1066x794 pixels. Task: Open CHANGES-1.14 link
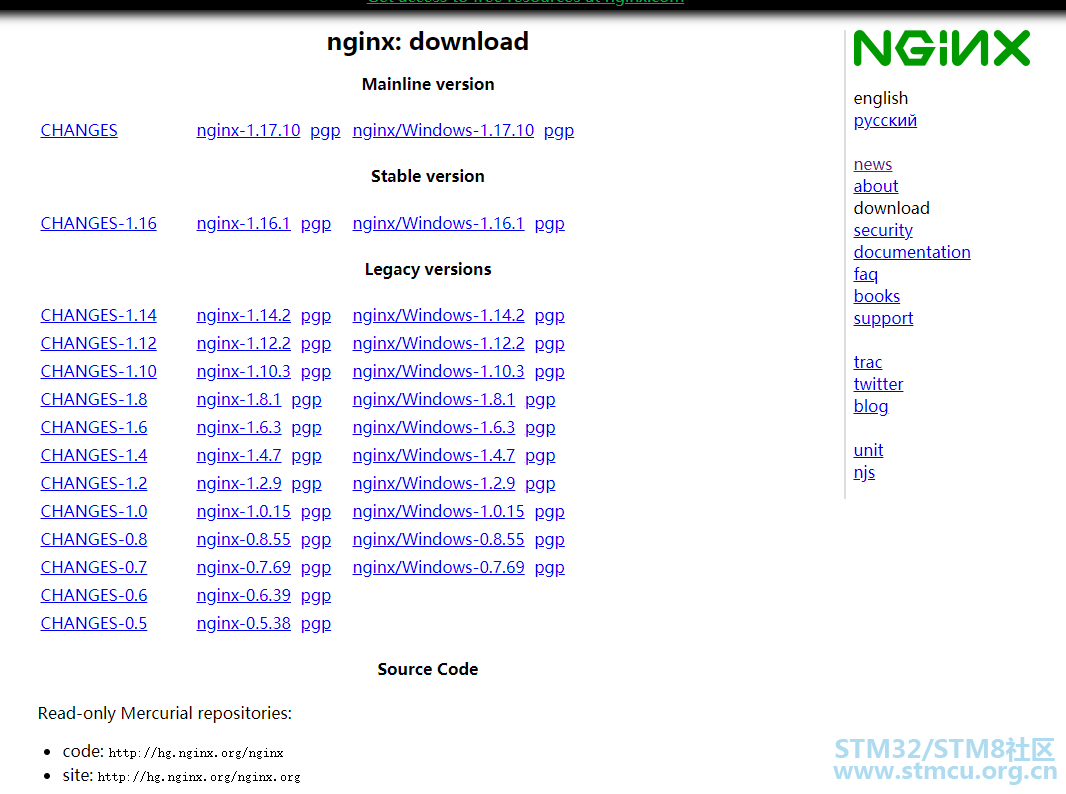(x=99, y=315)
